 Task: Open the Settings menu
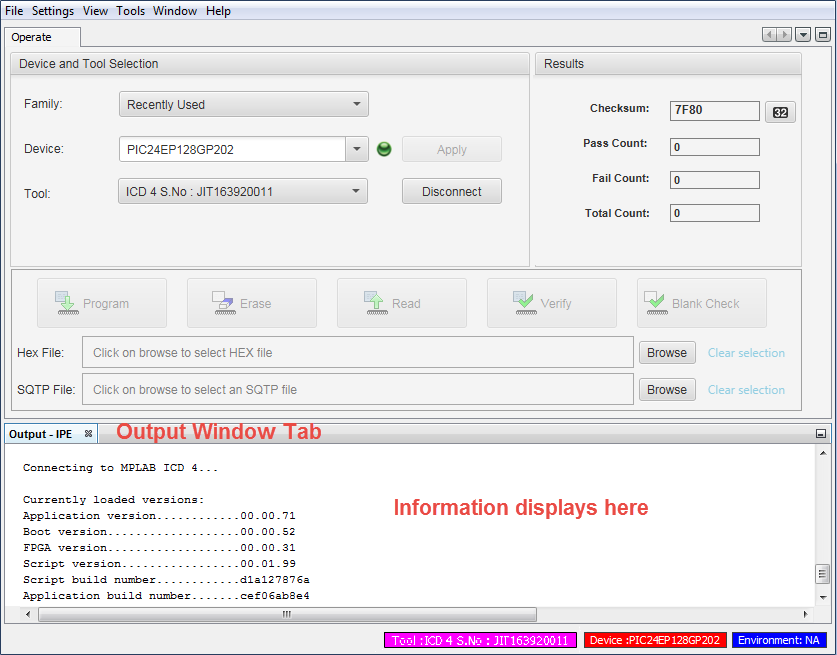click(x=53, y=11)
